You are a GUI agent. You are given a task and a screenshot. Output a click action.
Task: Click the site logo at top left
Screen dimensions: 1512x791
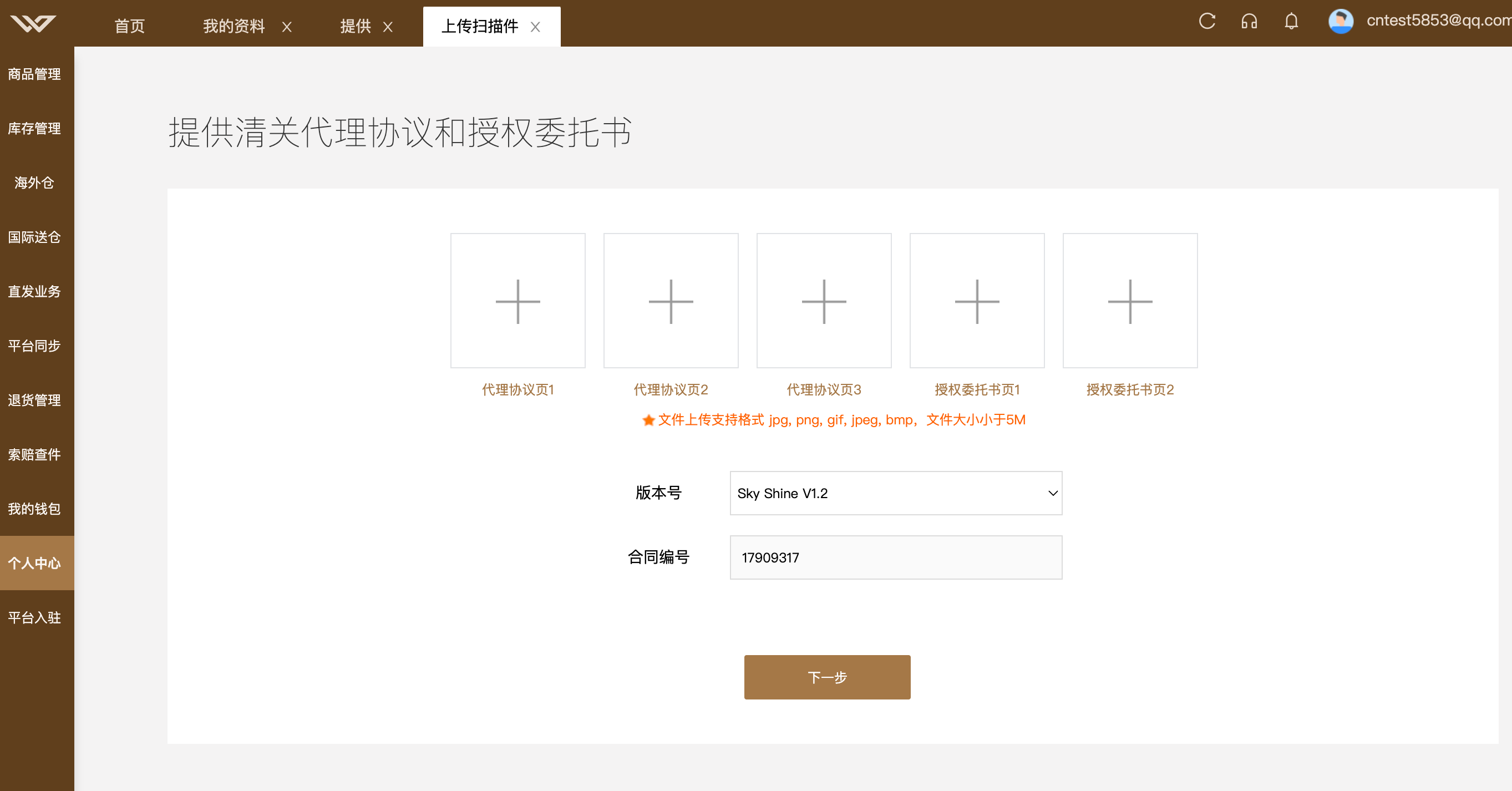tap(33, 23)
